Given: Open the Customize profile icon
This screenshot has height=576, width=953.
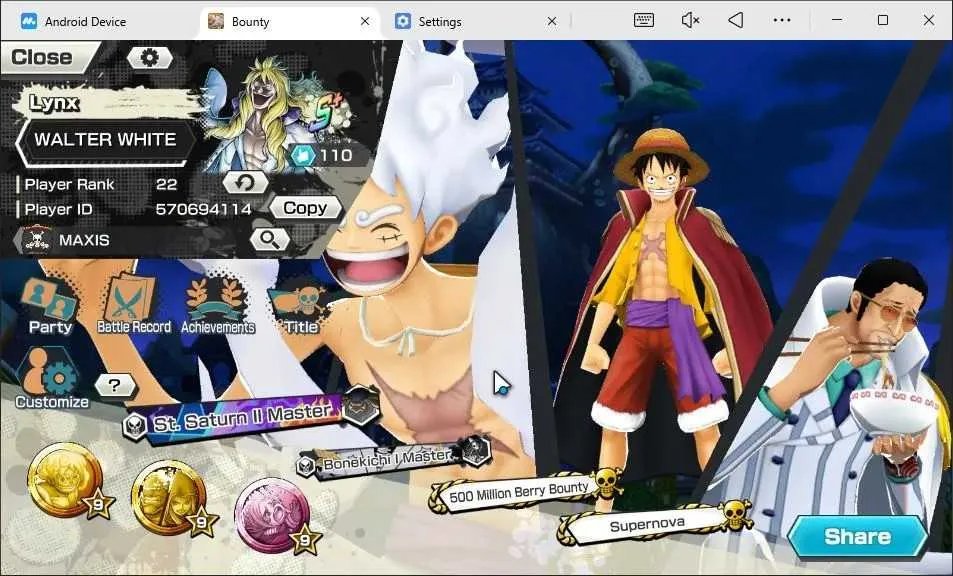Looking at the screenshot, I should (52, 378).
